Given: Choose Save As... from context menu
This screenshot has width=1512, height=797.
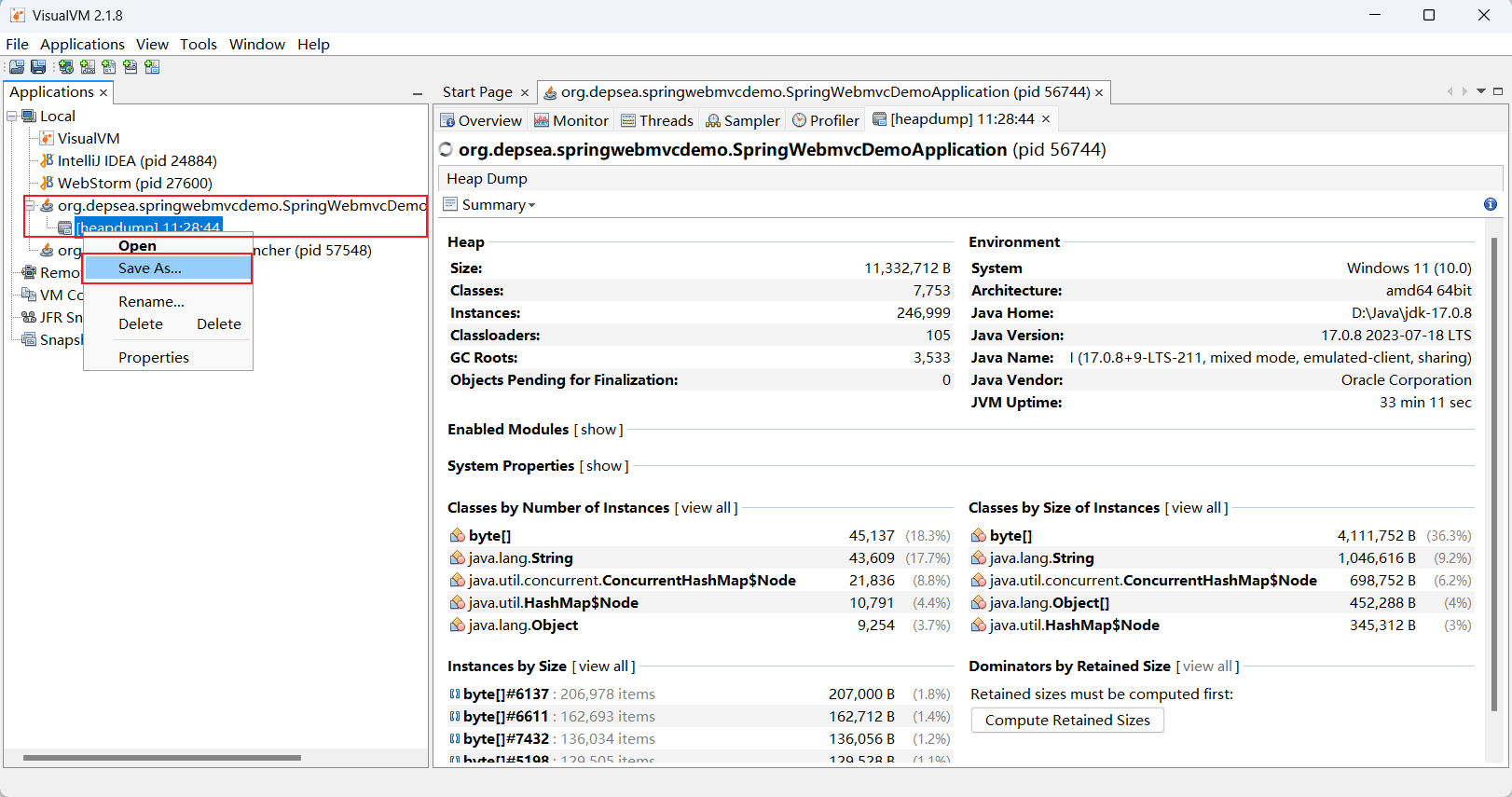Looking at the screenshot, I should click(150, 268).
